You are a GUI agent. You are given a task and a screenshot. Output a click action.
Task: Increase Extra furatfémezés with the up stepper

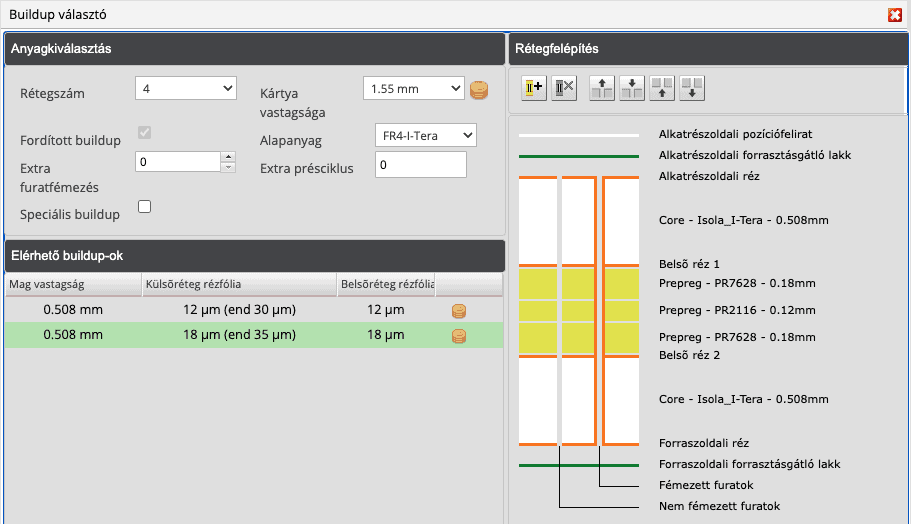tap(228, 156)
